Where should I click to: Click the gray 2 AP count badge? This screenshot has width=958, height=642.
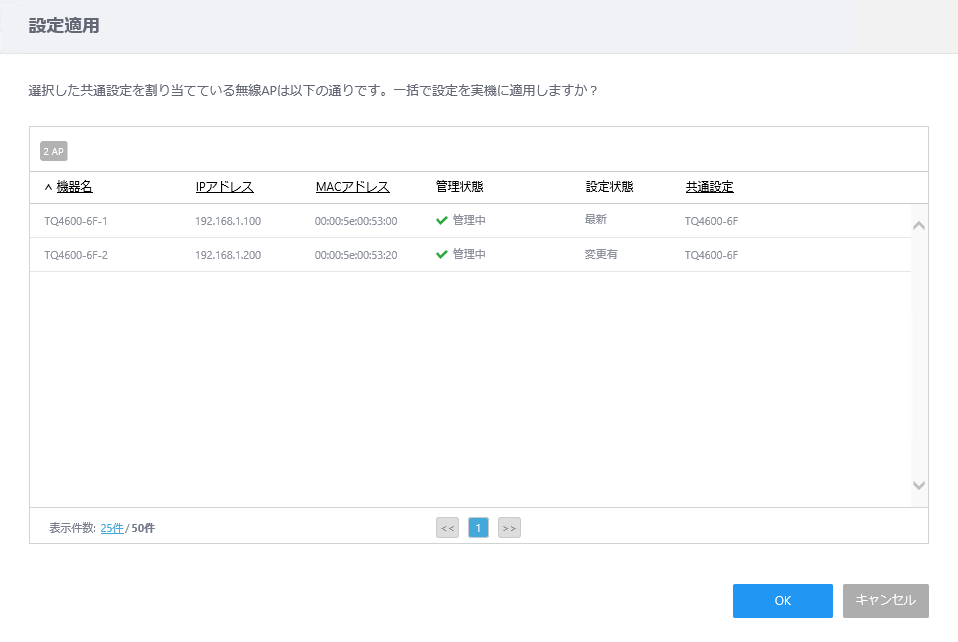(x=53, y=150)
